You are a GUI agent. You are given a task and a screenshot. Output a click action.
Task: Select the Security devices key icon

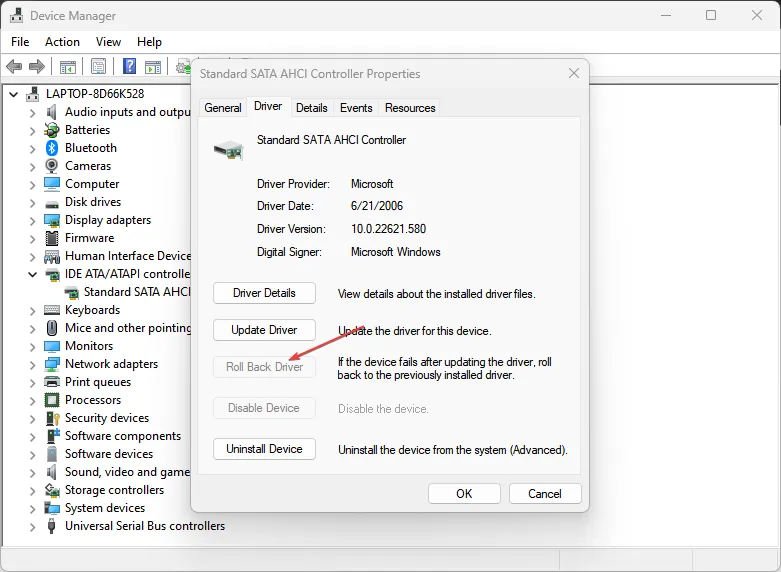click(52, 418)
